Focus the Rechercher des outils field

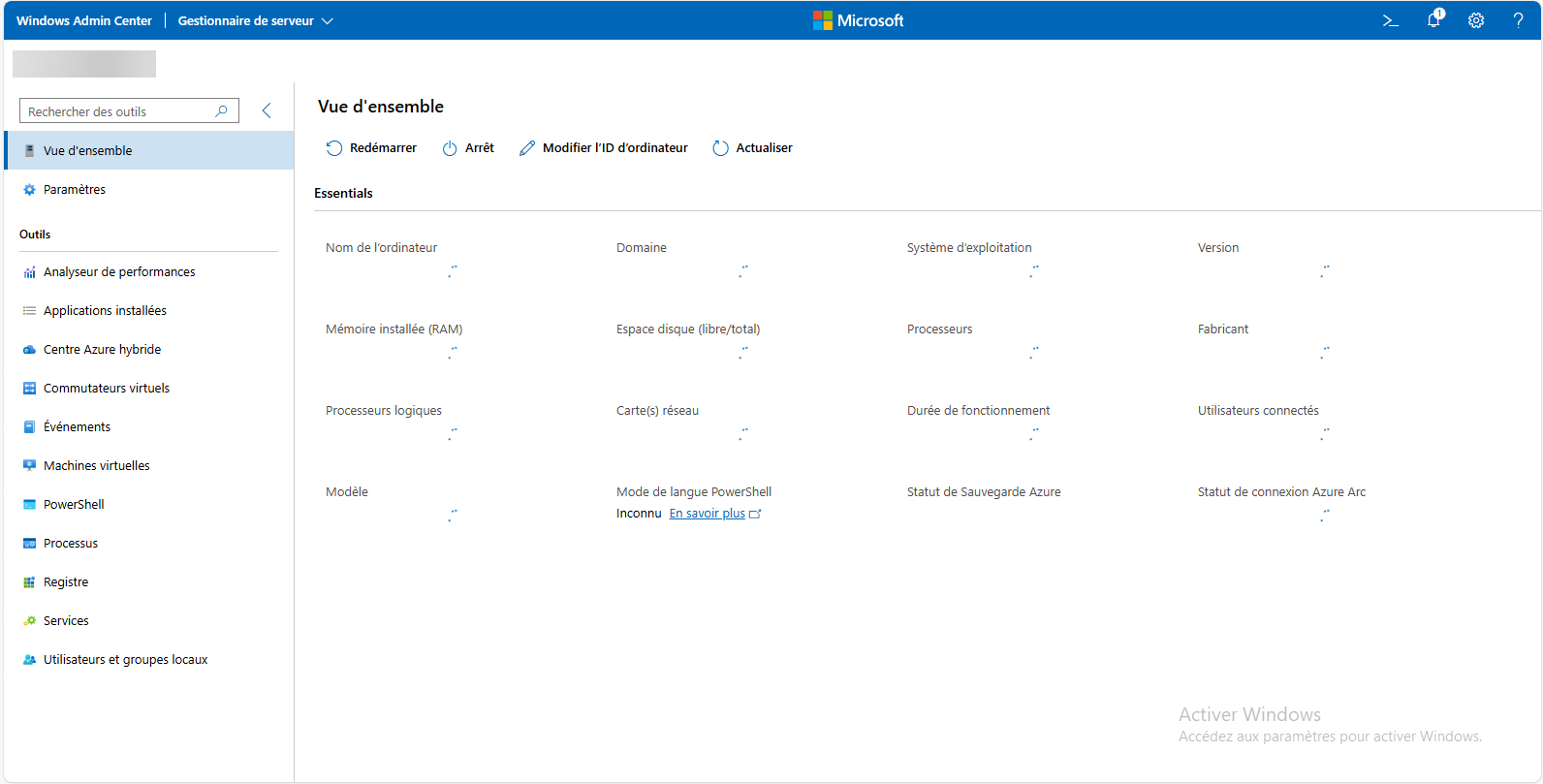116,111
